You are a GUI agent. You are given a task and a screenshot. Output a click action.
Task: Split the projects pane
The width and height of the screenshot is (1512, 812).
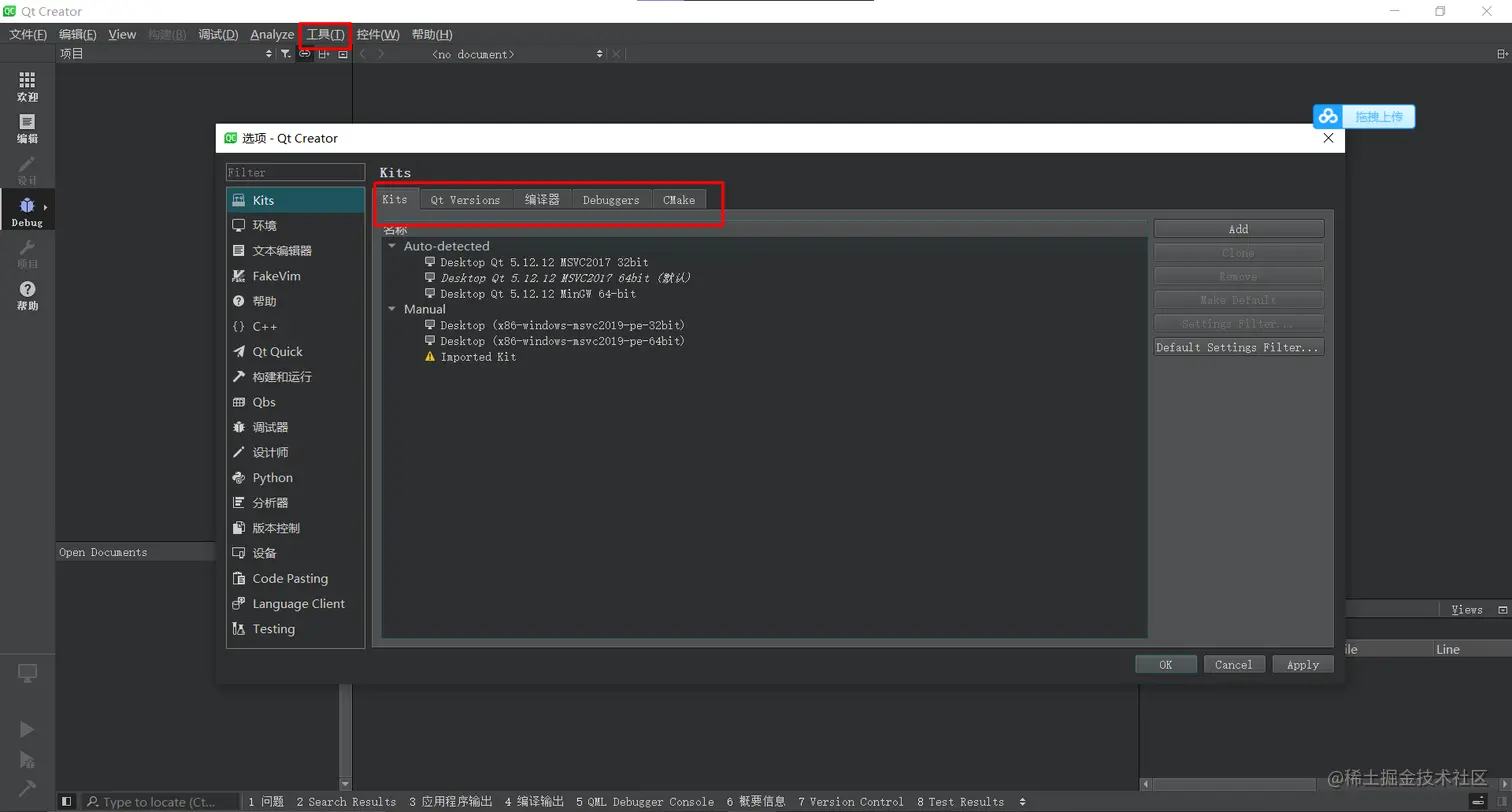coord(324,54)
